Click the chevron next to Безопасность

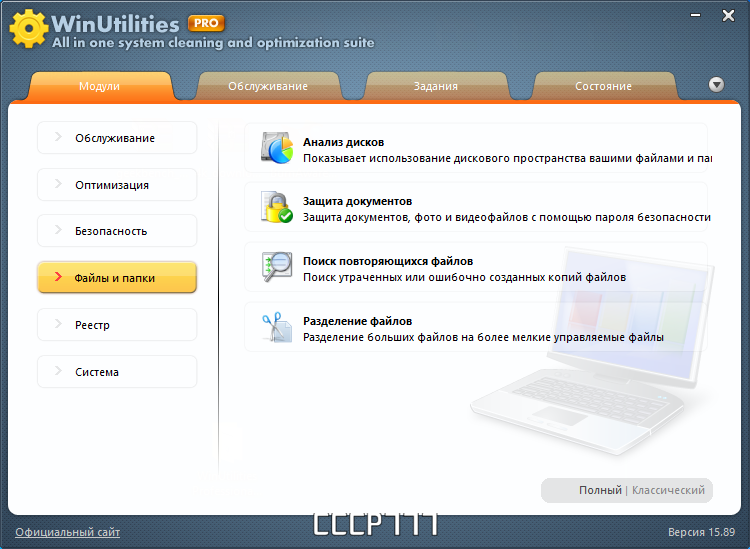tap(58, 230)
